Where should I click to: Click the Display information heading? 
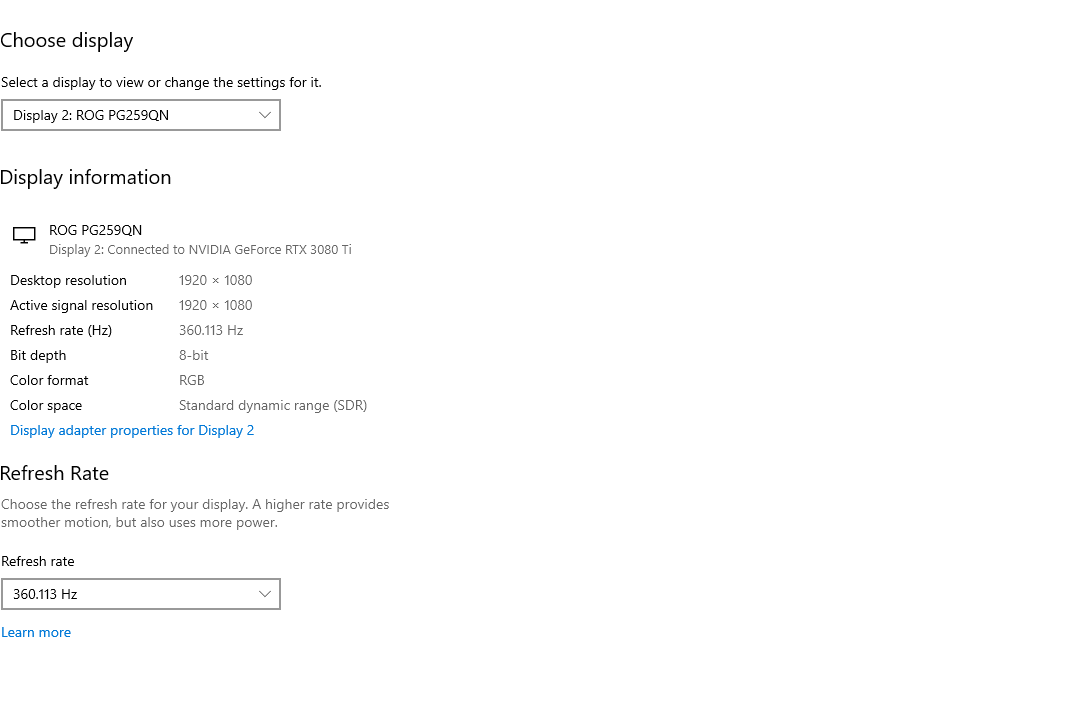coord(86,178)
